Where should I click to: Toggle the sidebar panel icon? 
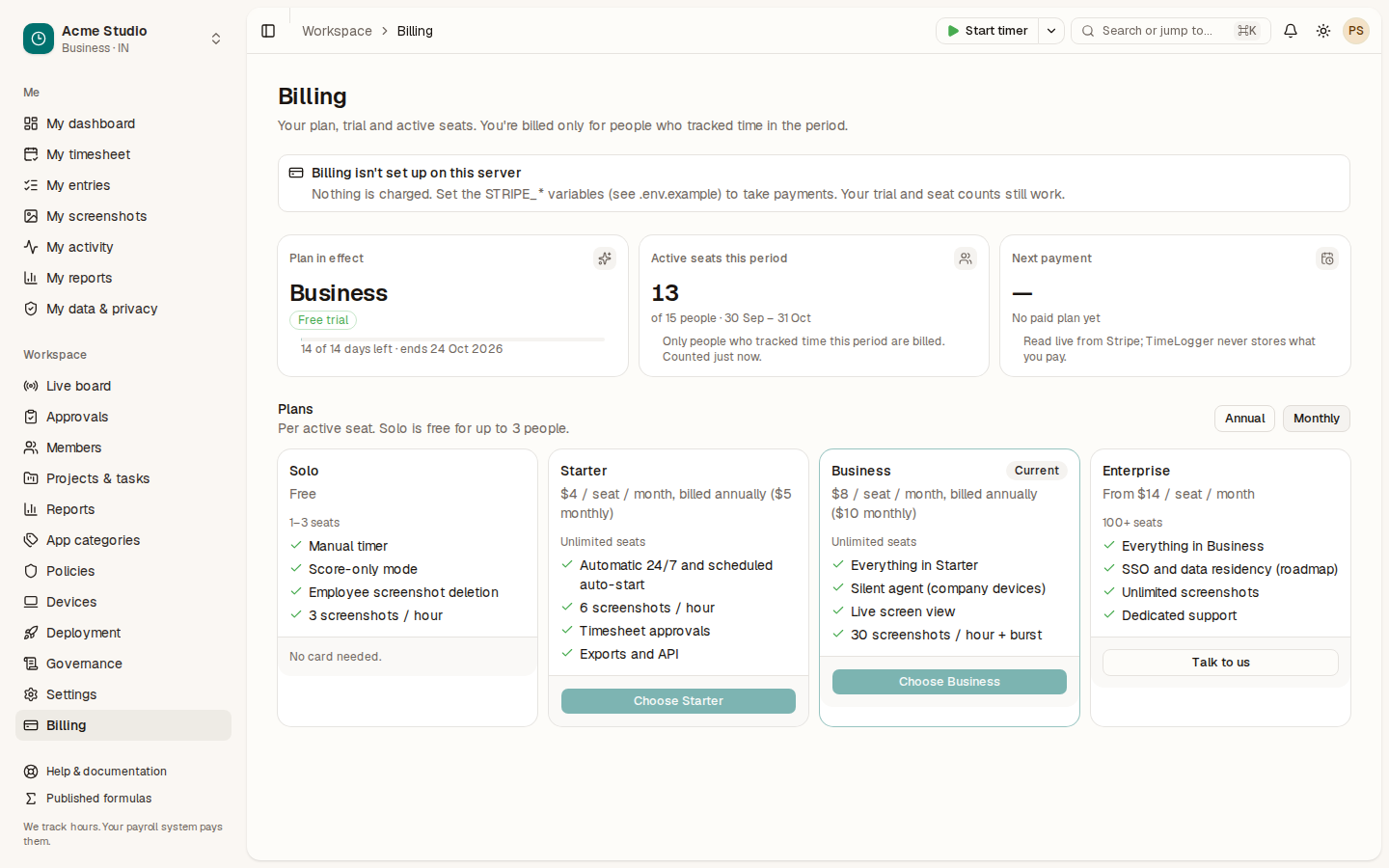[268, 31]
